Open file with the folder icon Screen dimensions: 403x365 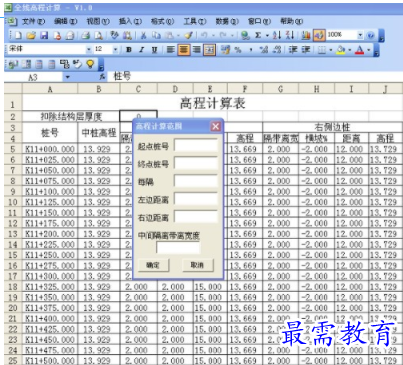[31, 35]
